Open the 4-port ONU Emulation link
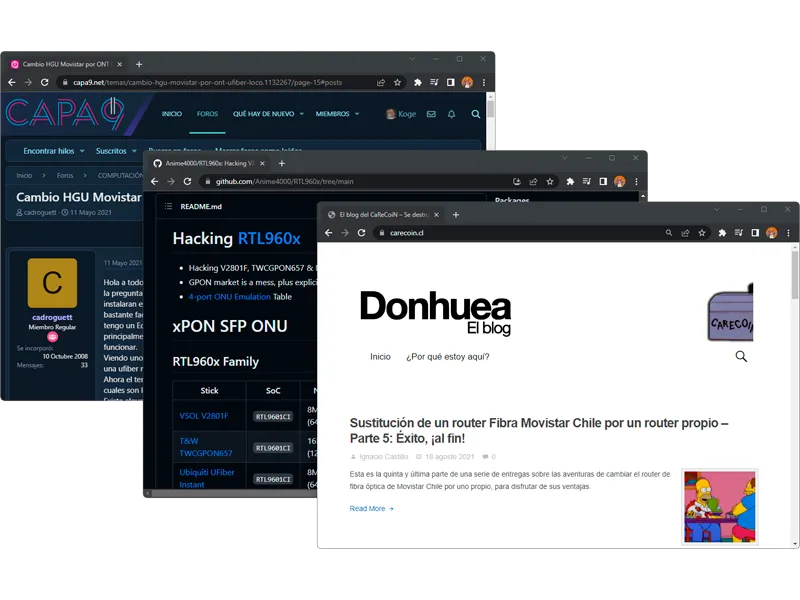Image resolution: width=800 pixels, height=600 pixels. tap(229, 296)
